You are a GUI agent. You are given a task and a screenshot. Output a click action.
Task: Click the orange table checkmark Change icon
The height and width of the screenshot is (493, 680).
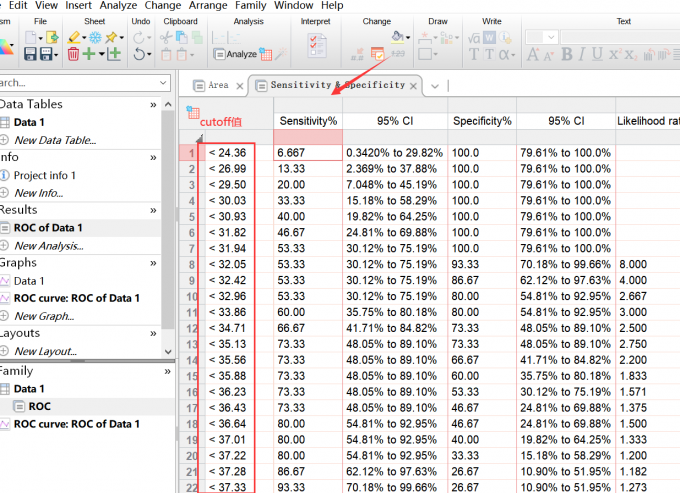coord(377,54)
